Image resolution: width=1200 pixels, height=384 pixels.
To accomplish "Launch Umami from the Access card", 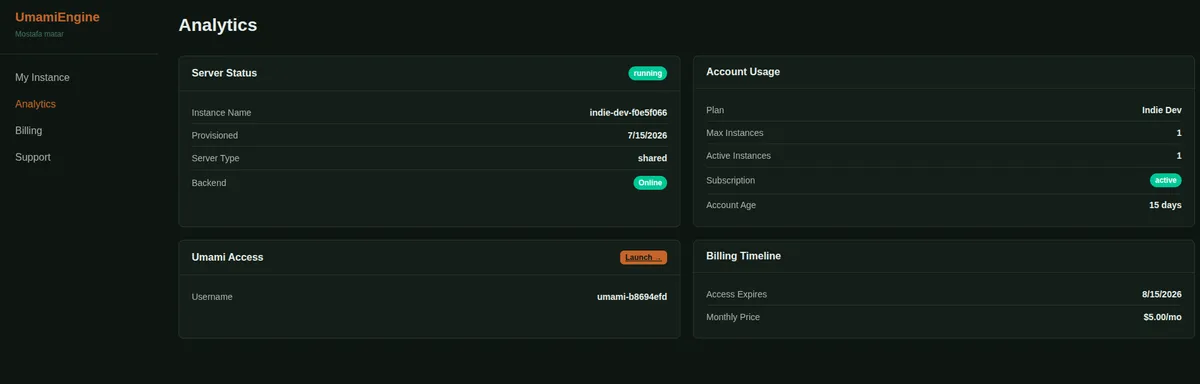I will coord(643,257).
